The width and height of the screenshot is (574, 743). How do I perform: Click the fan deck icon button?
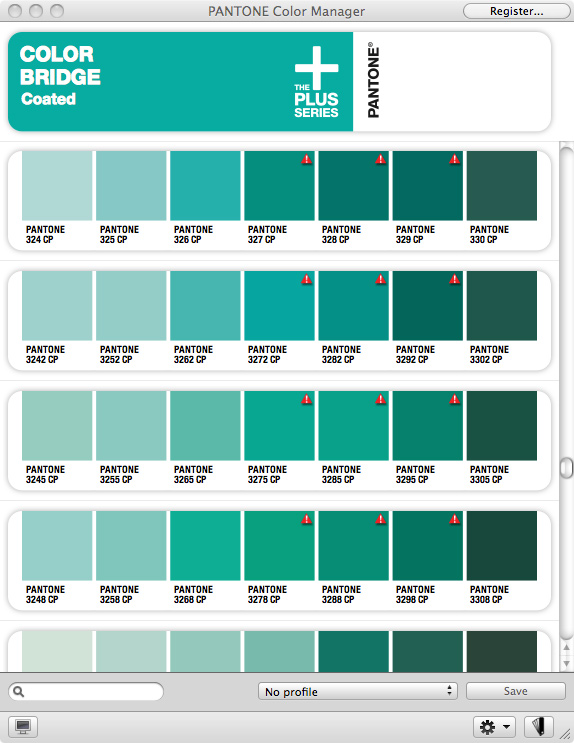tap(539, 726)
